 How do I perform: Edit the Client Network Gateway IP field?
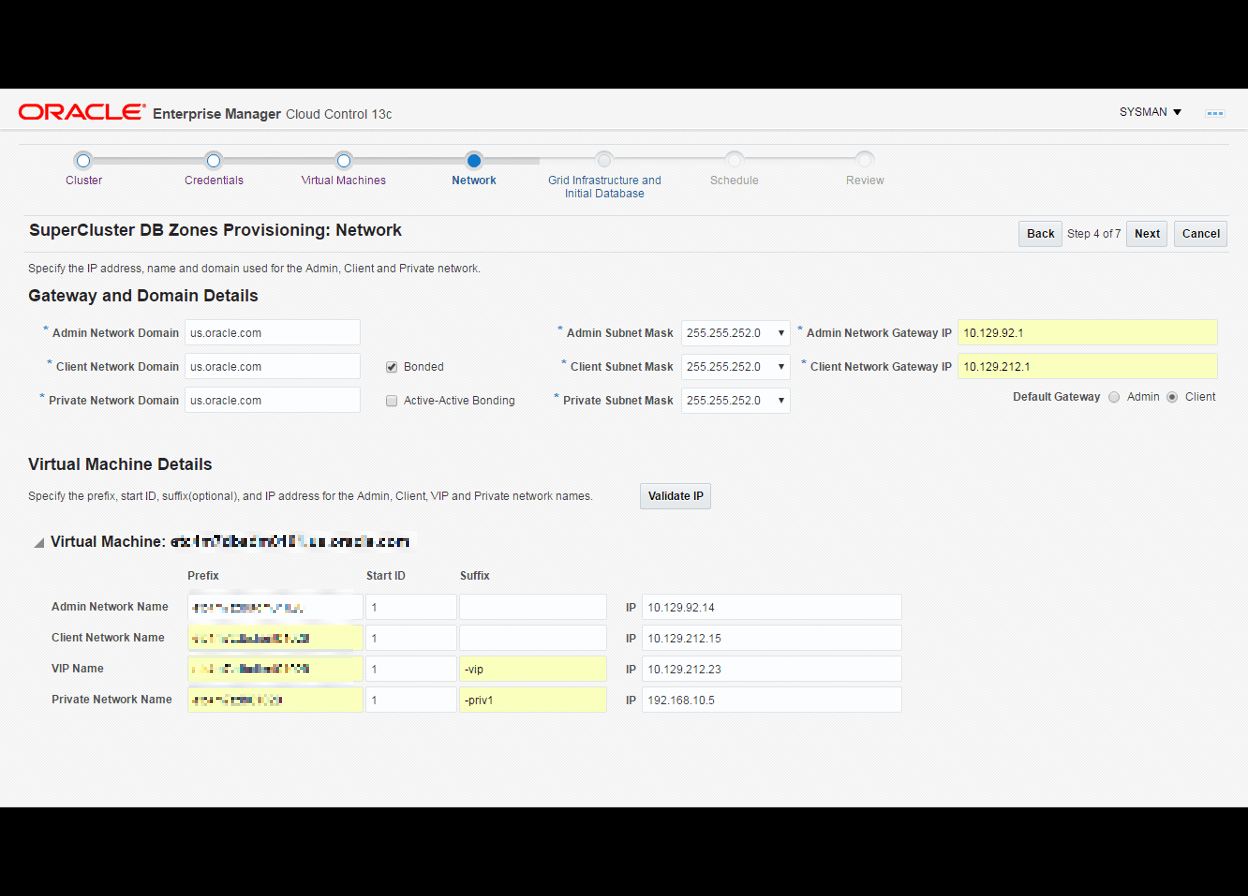click(1087, 367)
